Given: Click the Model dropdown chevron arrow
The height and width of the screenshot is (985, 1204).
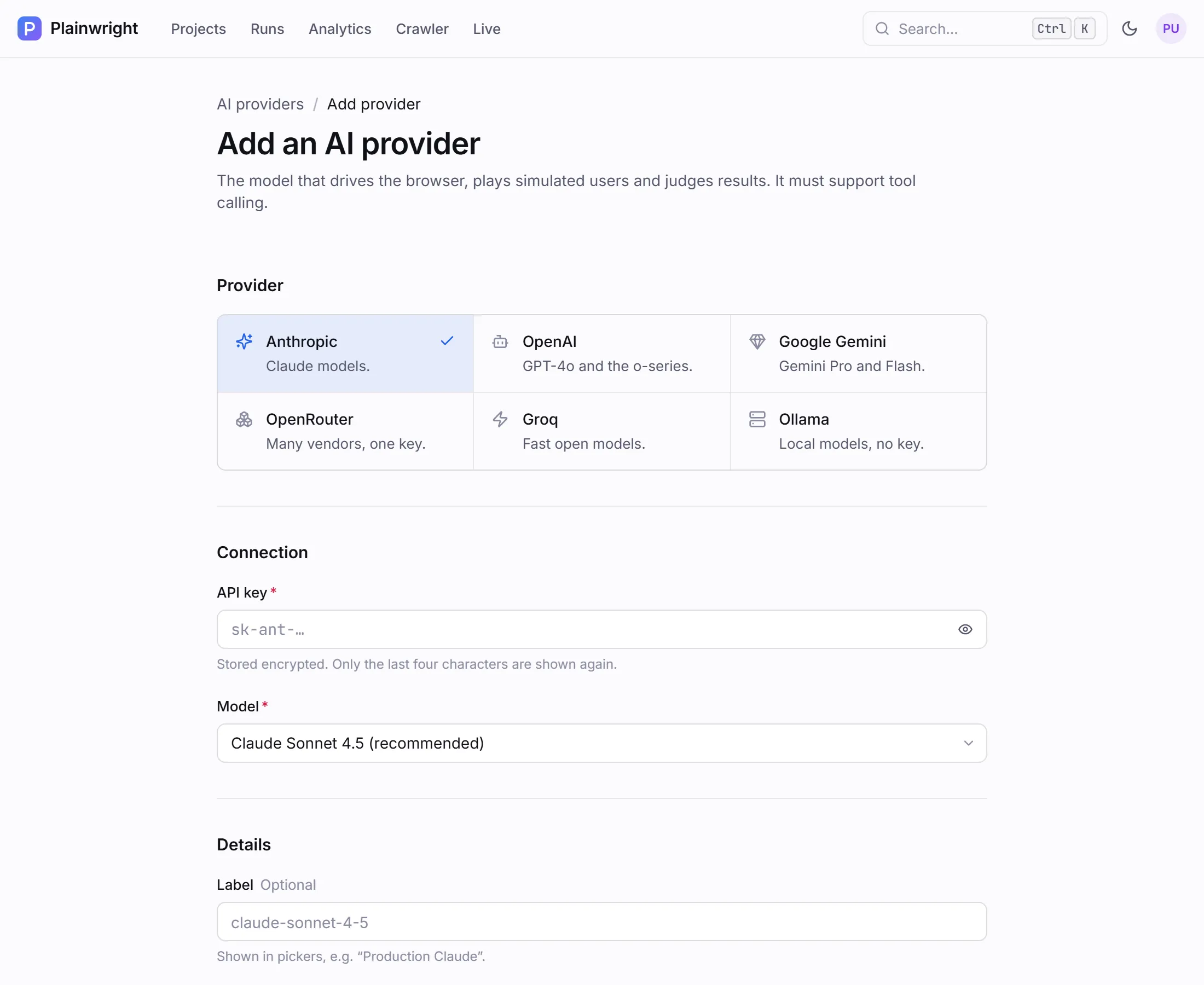Looking at the screenshot, I should pyautogui.click(x=968, y=743).
